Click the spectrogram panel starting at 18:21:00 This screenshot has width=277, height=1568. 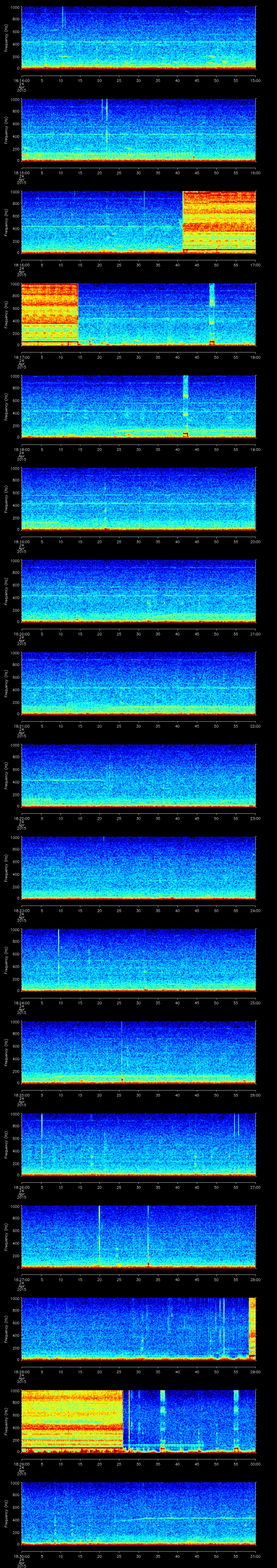[138, 683]
